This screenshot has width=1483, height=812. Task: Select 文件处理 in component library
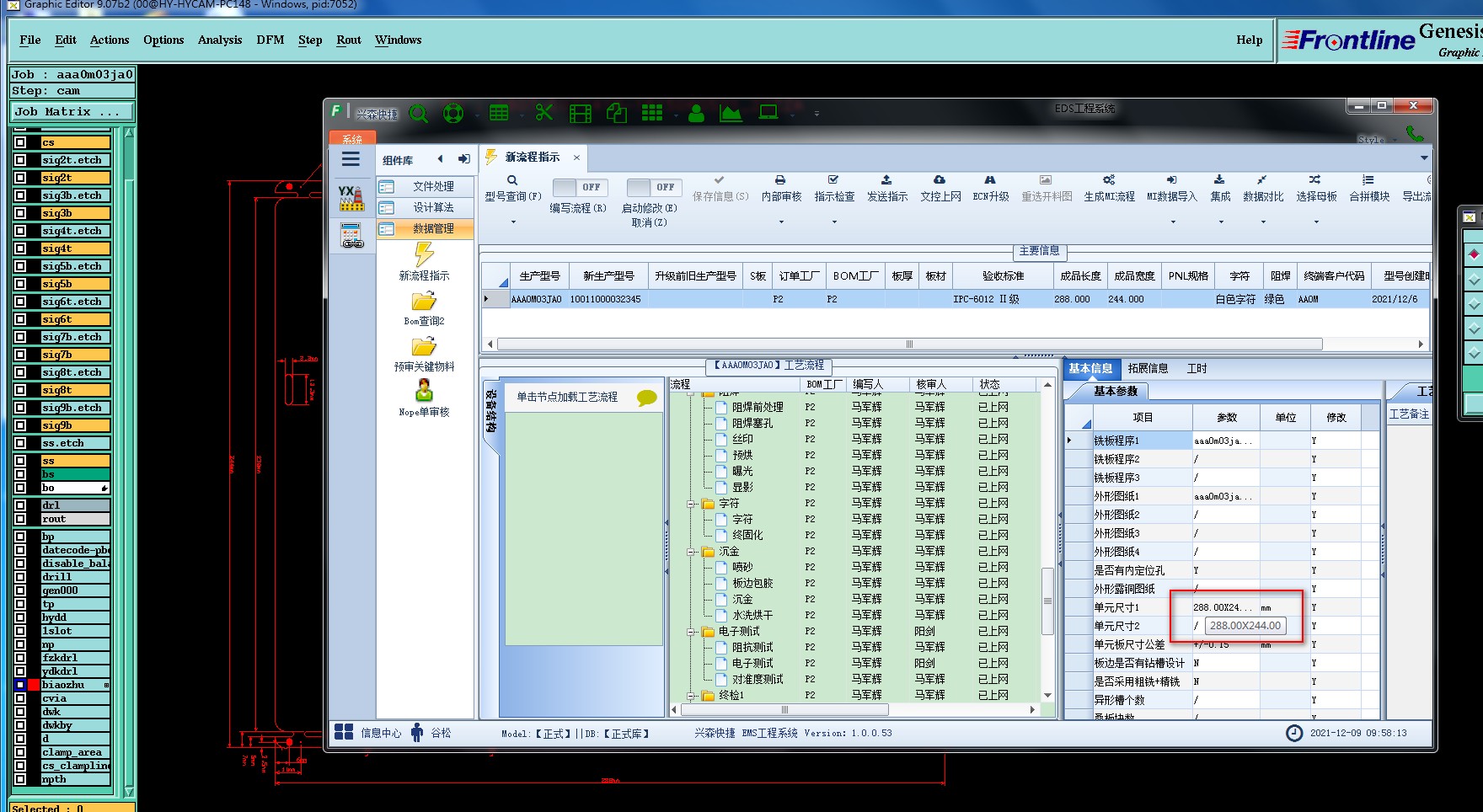[426, 186]
